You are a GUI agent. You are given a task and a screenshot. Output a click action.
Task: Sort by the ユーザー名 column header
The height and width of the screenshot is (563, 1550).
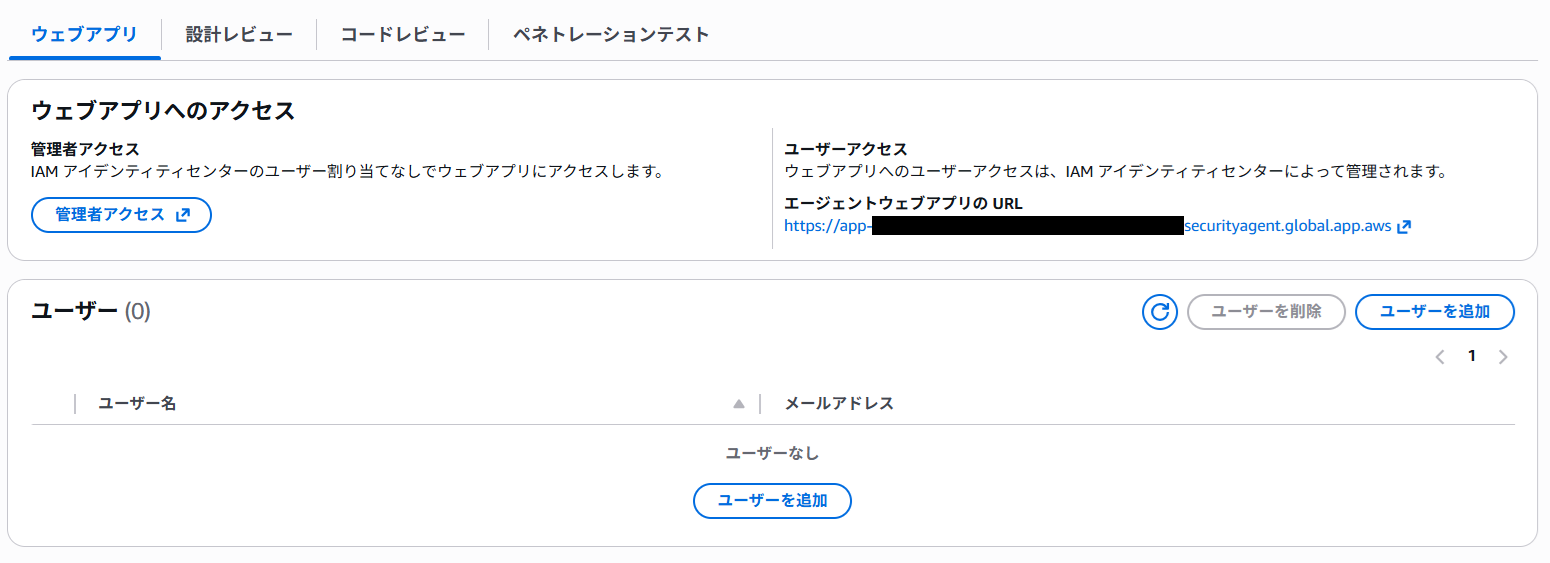[138, 404]
